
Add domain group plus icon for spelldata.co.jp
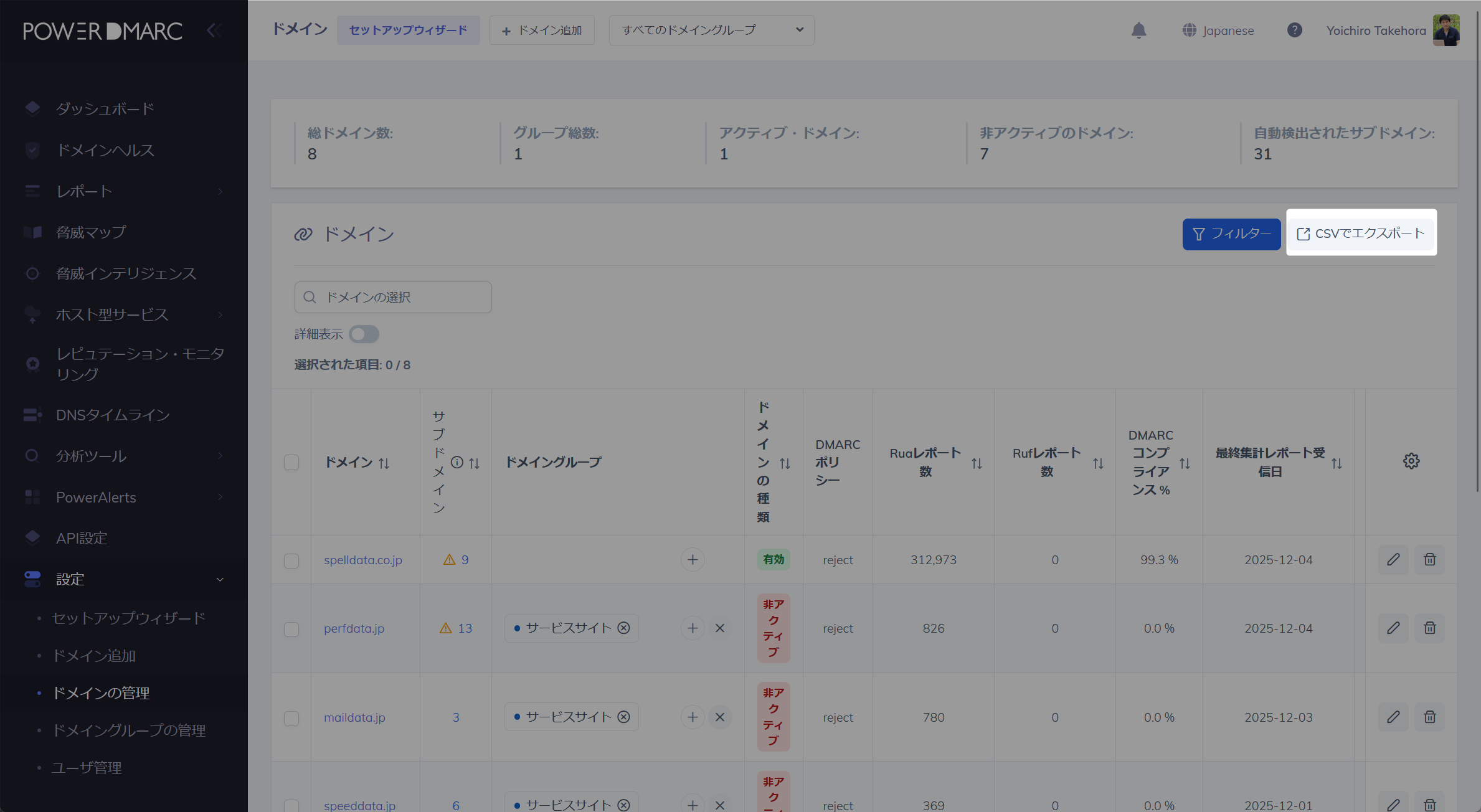pyautogui.click(x=692, y=559)
